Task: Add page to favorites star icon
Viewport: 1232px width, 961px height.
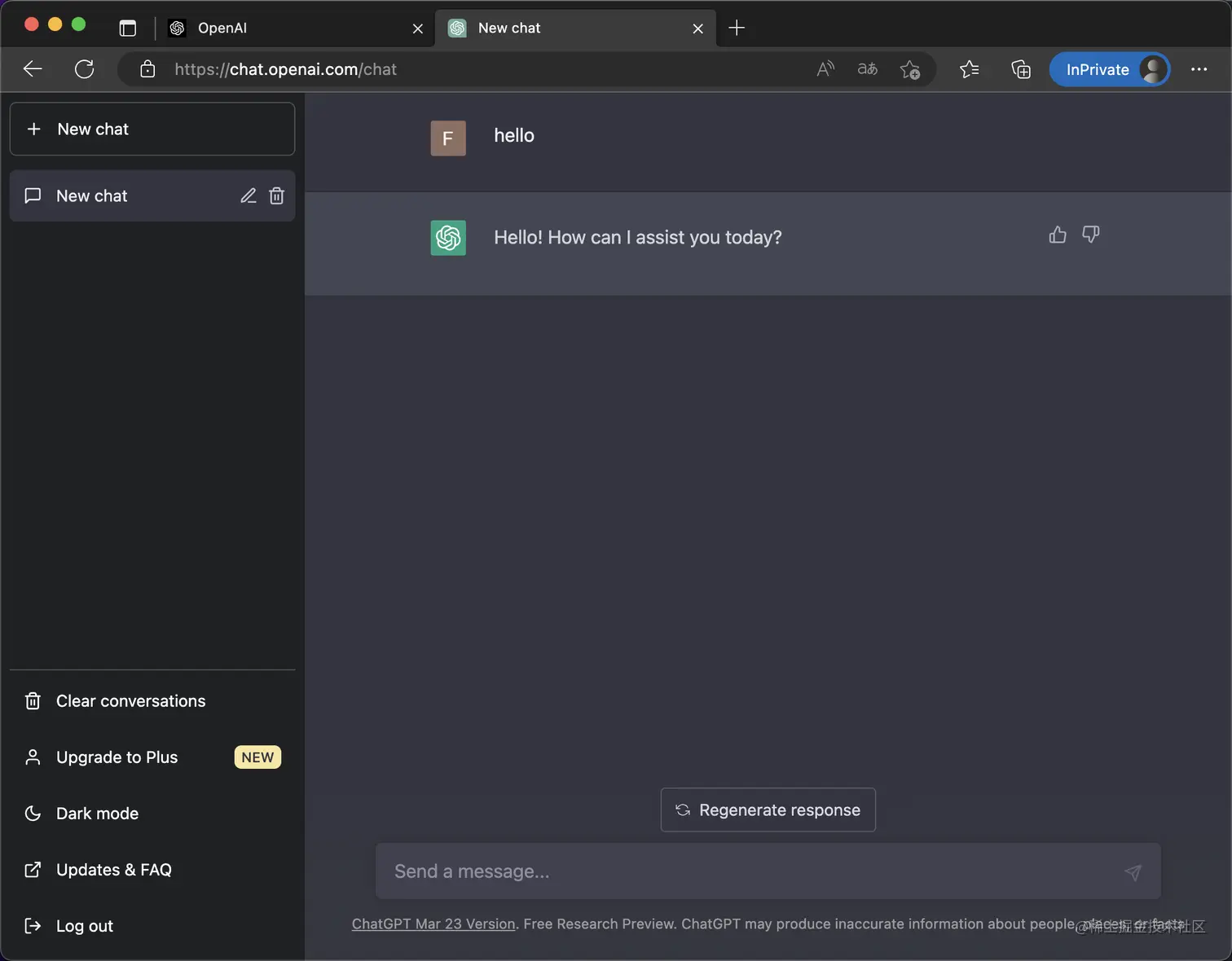Action: [x=910, y=70]
